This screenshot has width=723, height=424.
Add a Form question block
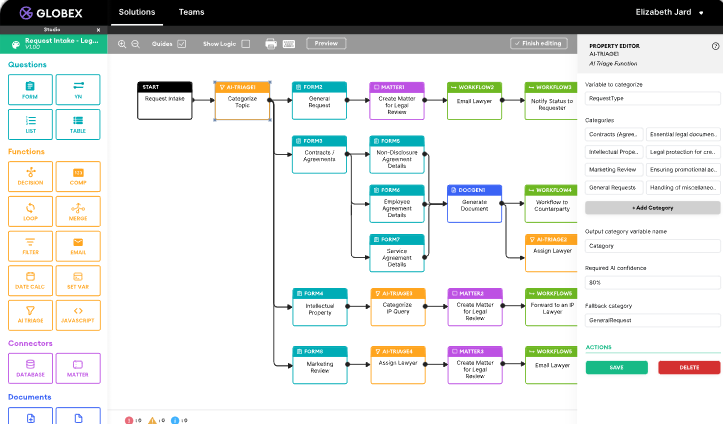point(30,90)
